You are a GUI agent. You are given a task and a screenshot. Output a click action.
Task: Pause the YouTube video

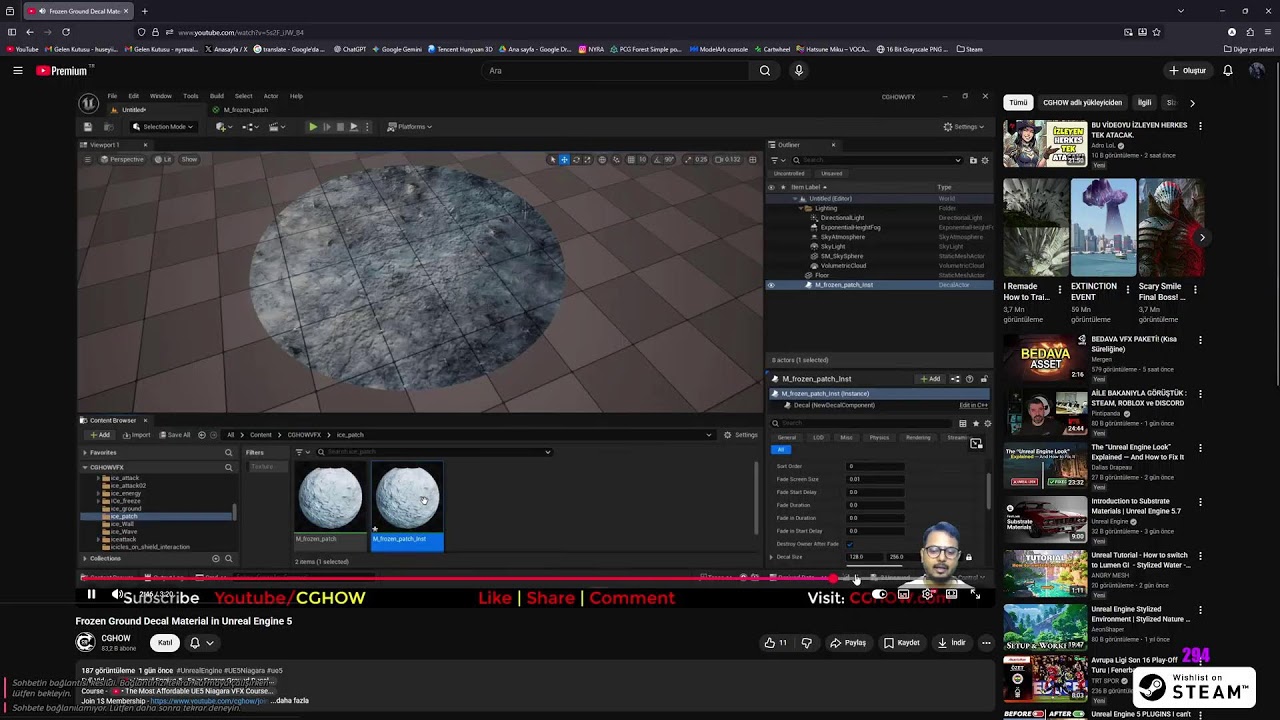[91, 595]
